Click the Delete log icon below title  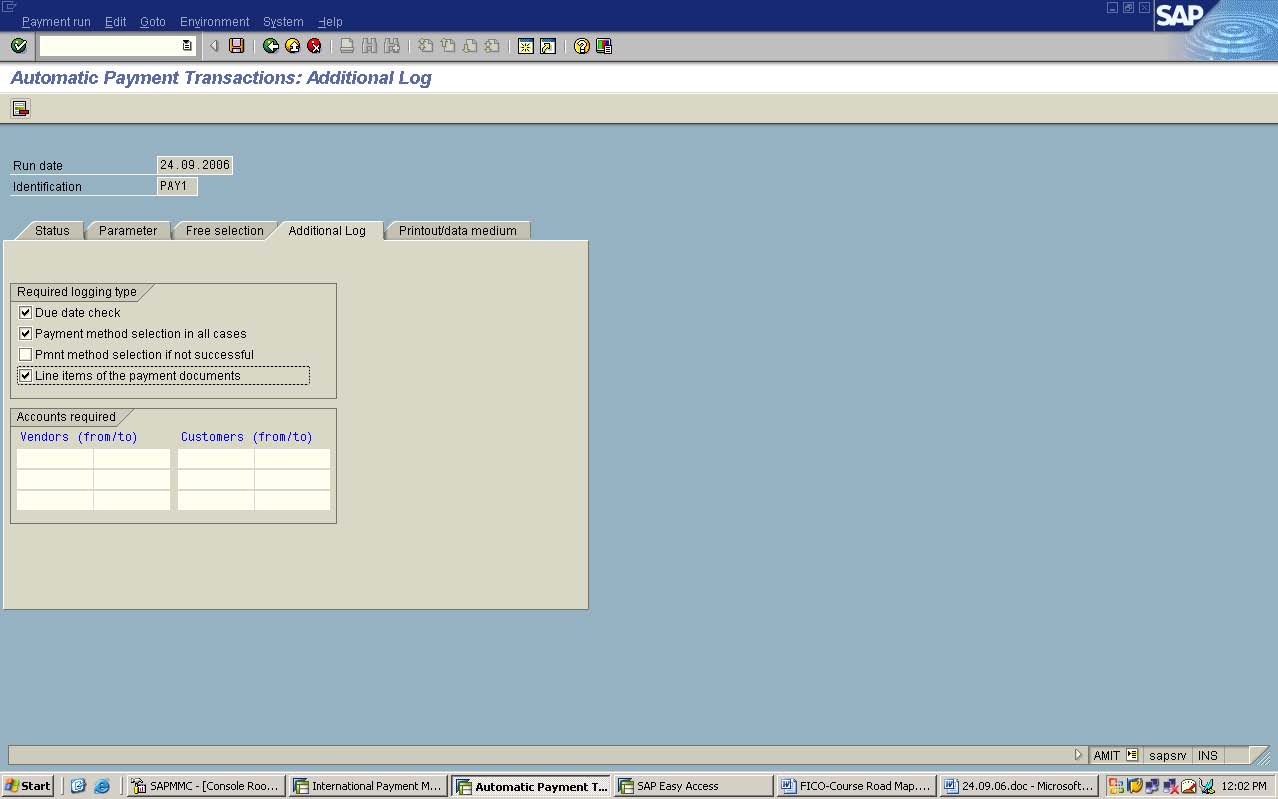(x=20, y=108)
